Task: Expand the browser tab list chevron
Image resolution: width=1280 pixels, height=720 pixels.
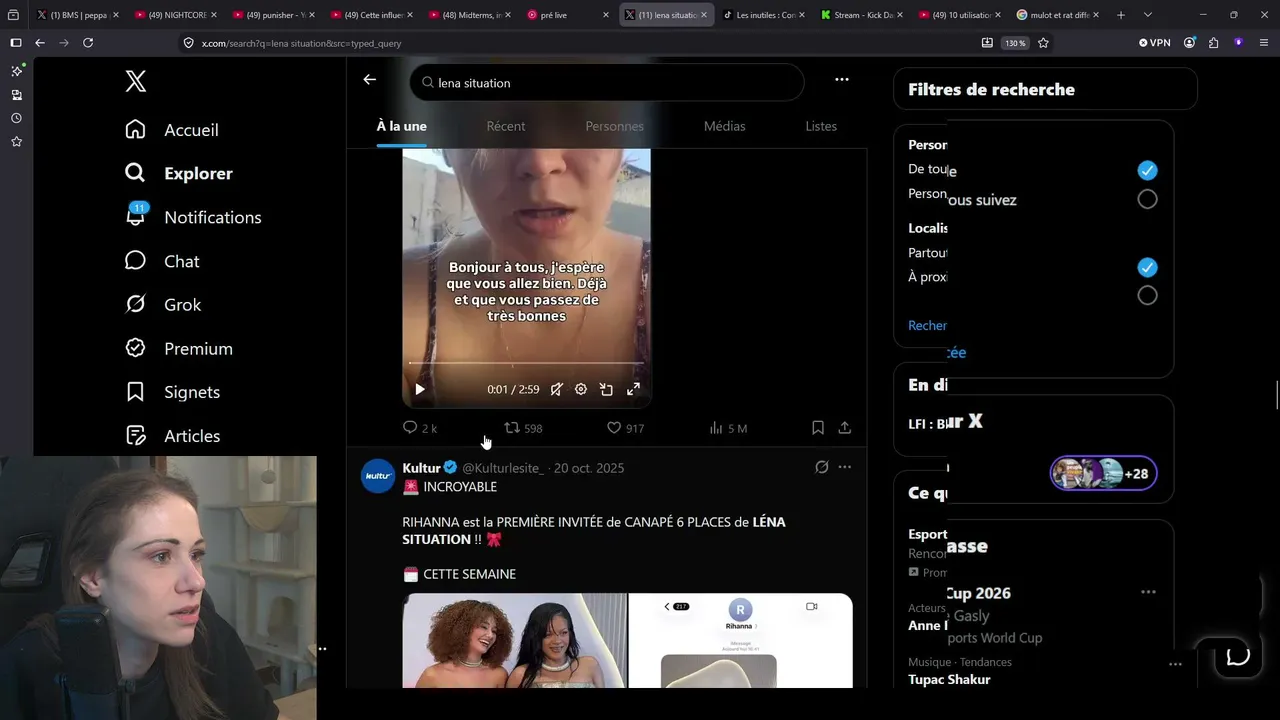Action: (x=1147, y=15)
